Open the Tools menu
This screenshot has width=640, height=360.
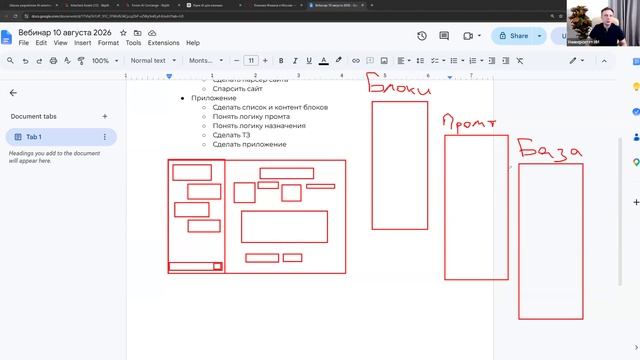tap(133, 43)
